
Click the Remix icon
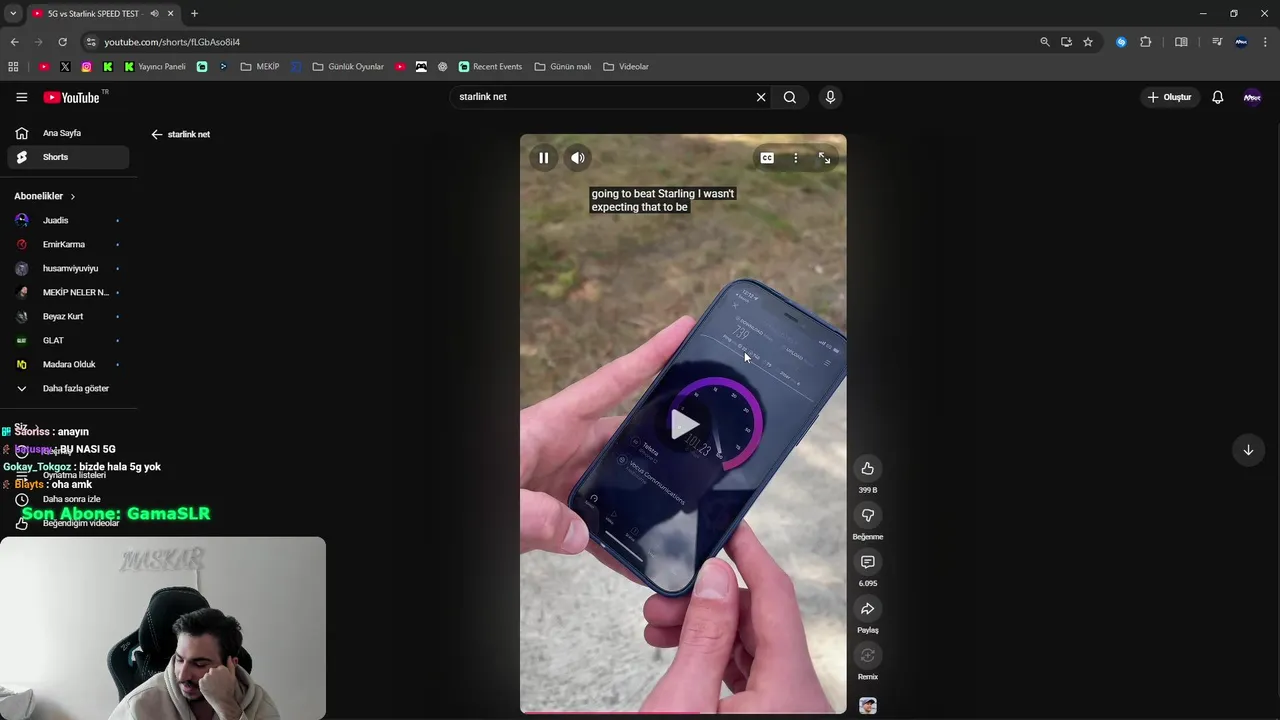[x=867, y=656]
